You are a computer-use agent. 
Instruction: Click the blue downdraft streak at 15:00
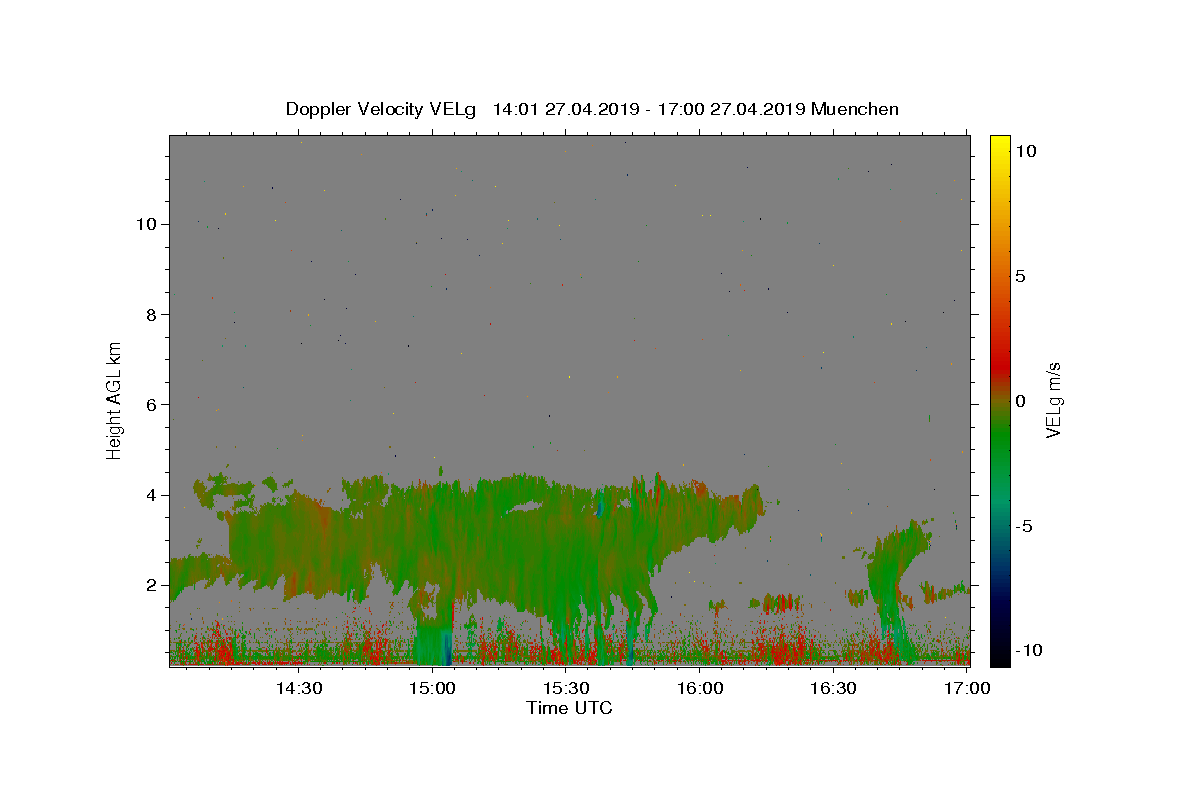point(446,645)
